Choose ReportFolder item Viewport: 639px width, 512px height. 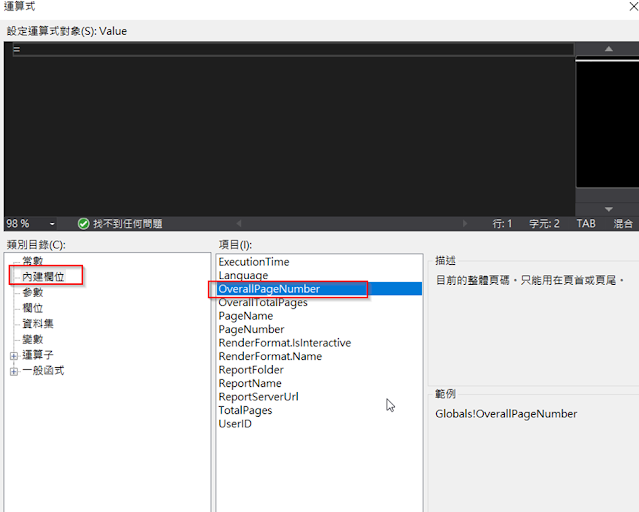pyautogui.click(x=320, y=369)
